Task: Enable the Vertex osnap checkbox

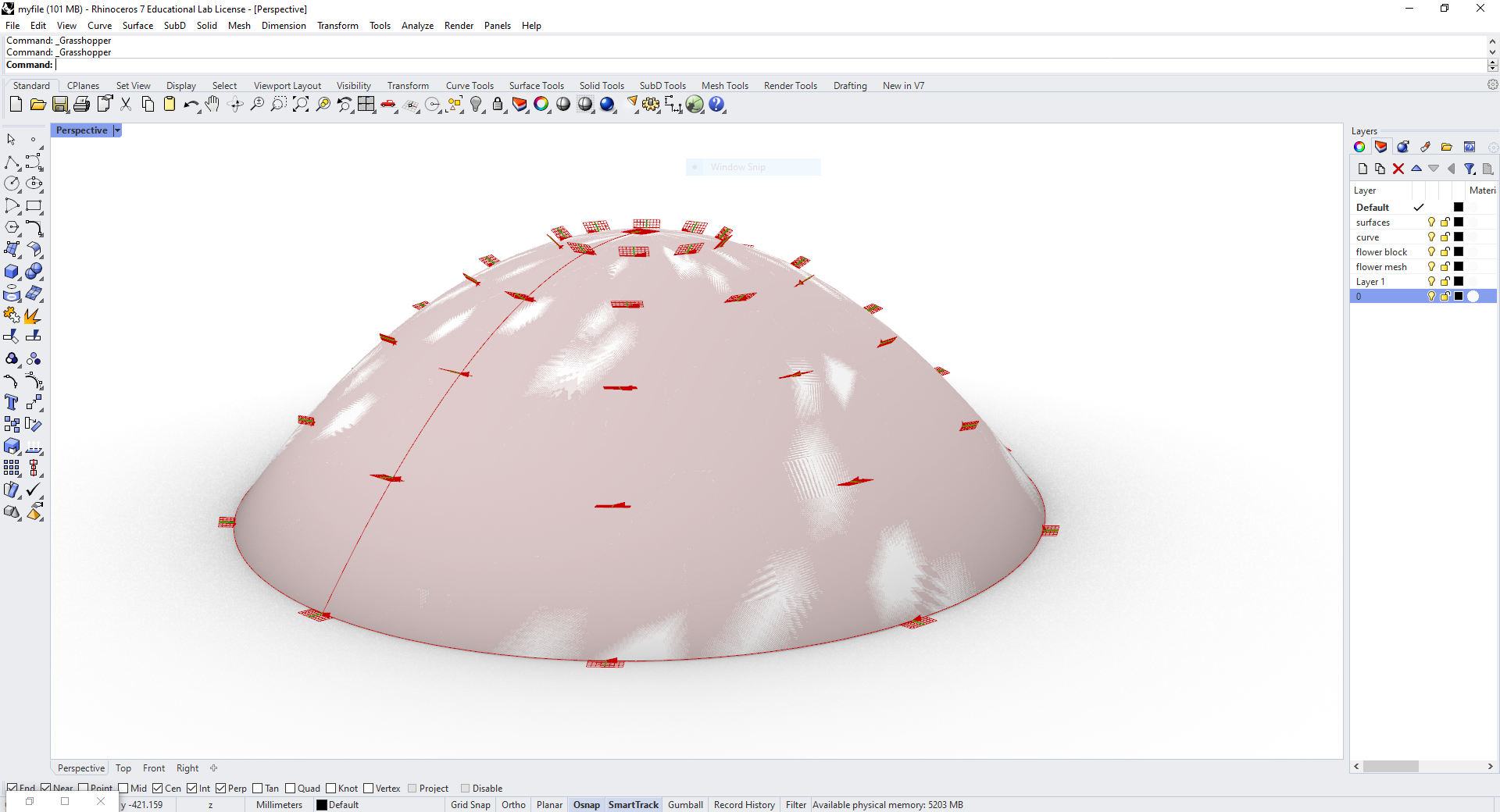Action: coord(369,789)
